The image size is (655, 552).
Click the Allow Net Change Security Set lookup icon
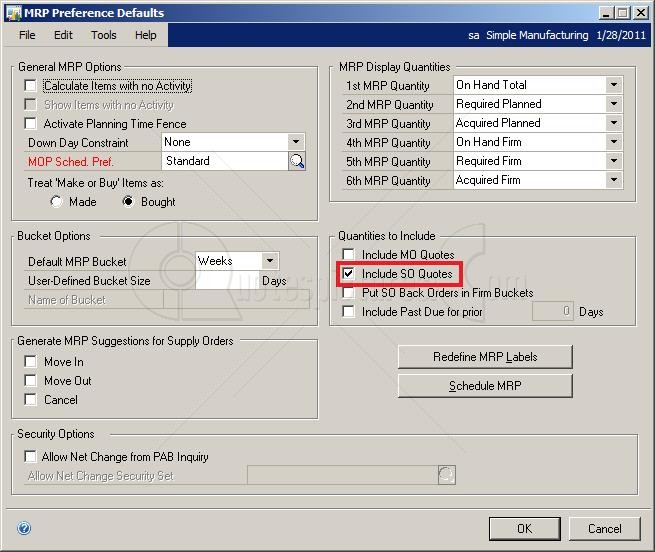tap(446, 476)
